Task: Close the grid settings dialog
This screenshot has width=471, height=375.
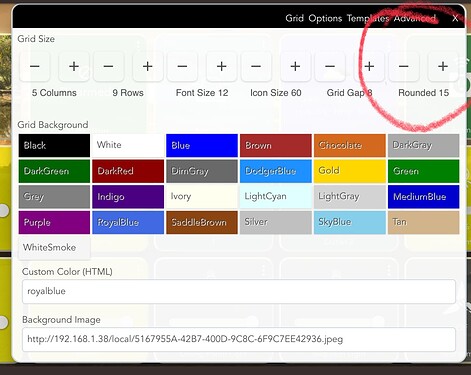Action: (x=455, y=18)
